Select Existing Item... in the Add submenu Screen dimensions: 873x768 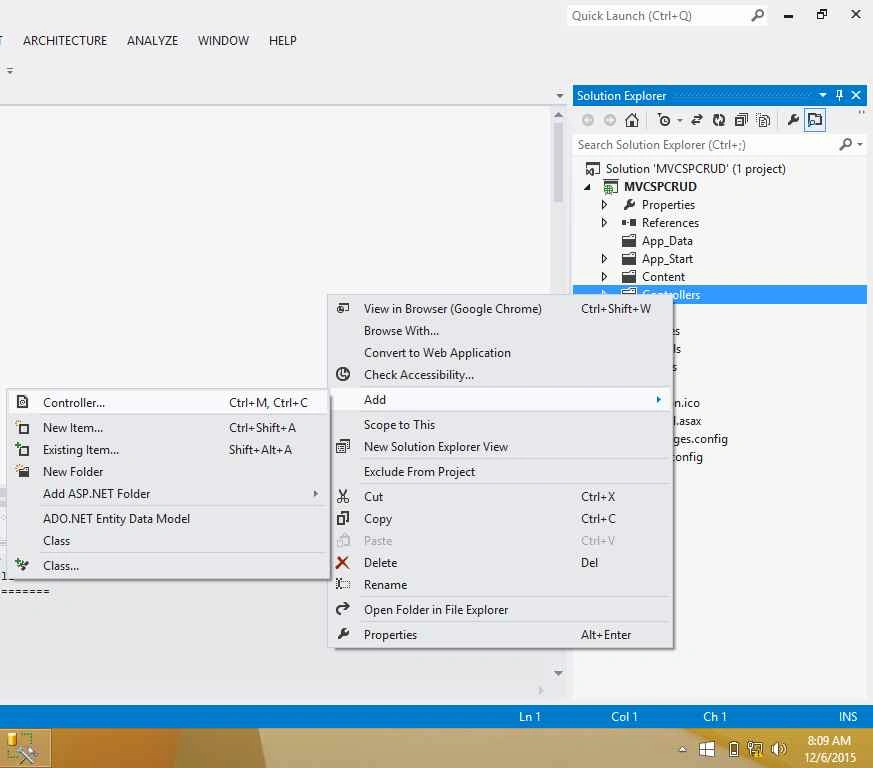pyautogui.click(x=168, y=449)
